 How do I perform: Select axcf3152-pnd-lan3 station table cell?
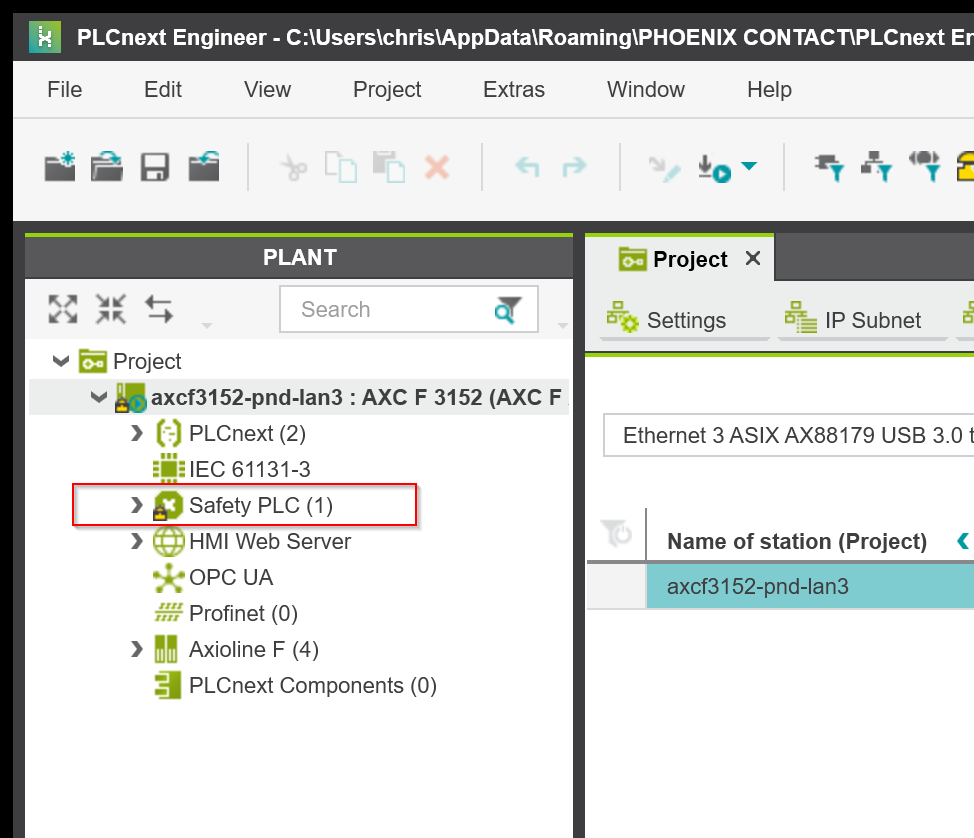(x=810, y=586)
